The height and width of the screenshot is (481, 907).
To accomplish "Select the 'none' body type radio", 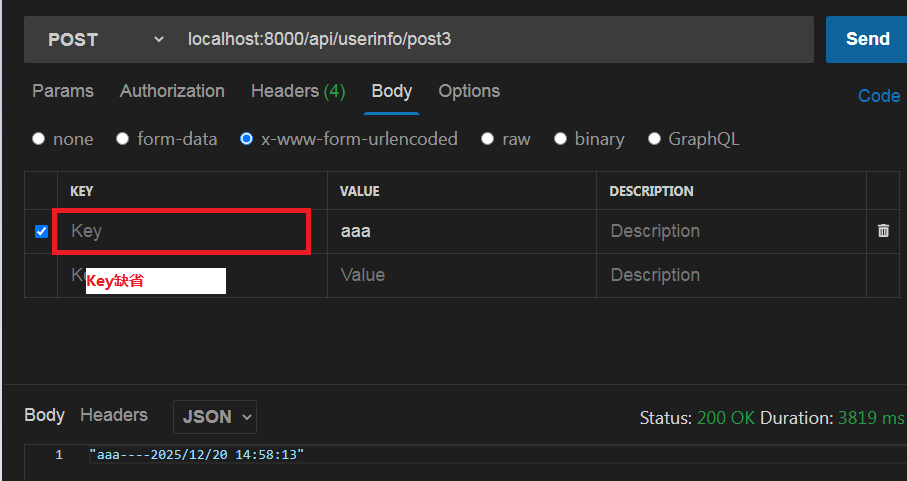I will (38, 139).
